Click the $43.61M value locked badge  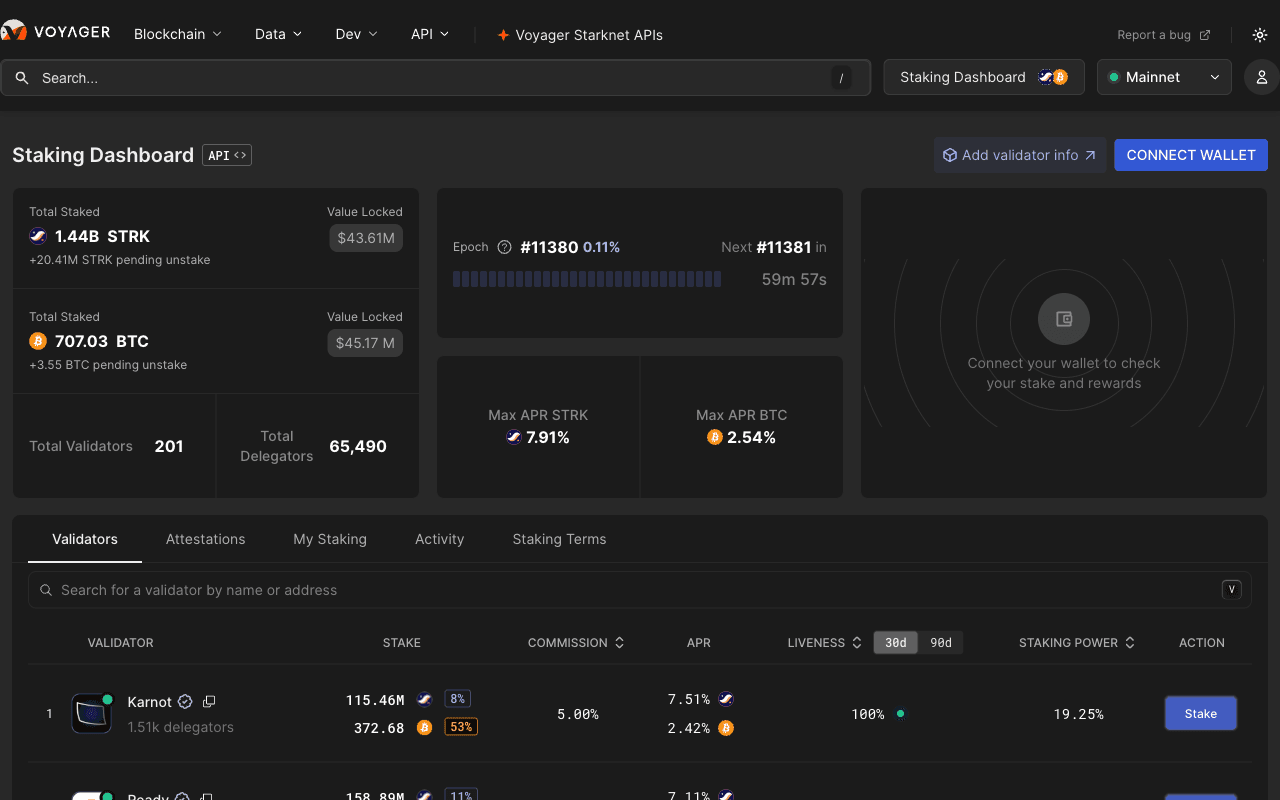[366, 238]
